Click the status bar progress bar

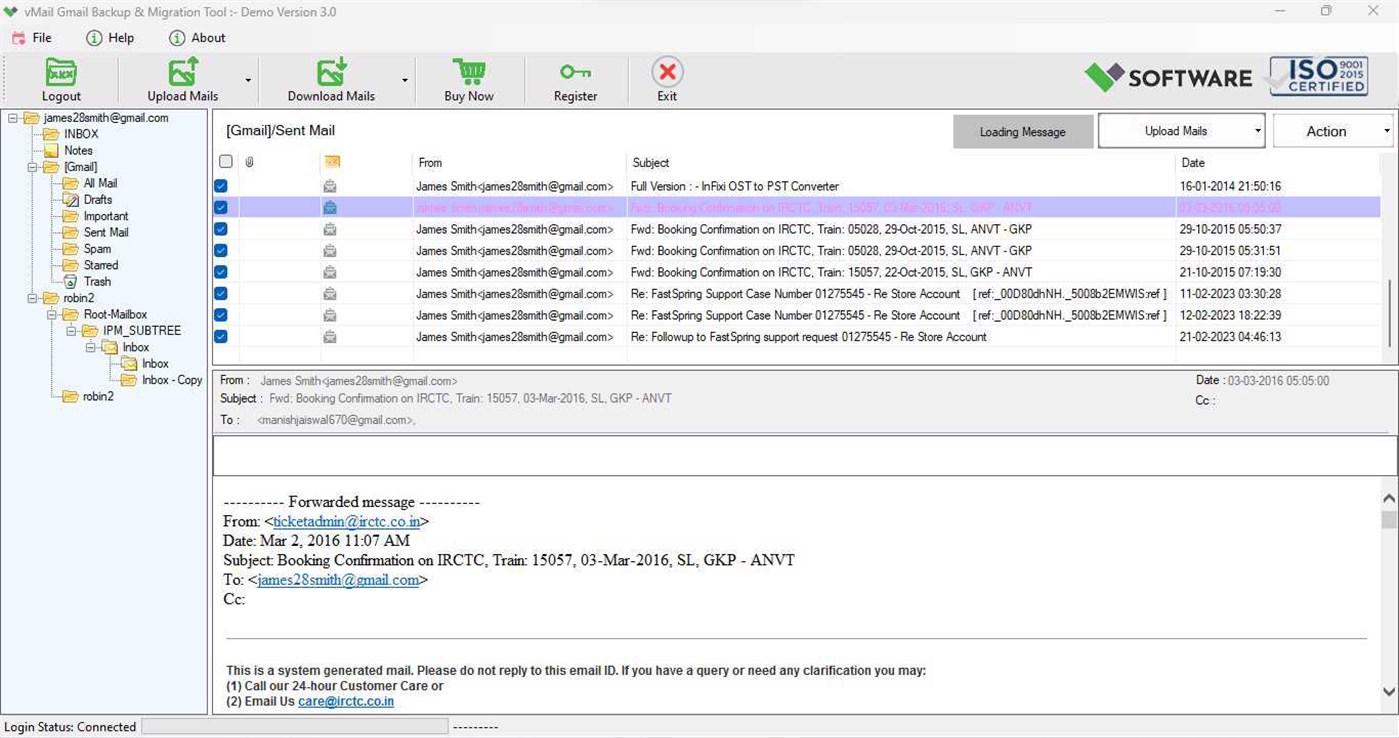click(x=294, y=727)
